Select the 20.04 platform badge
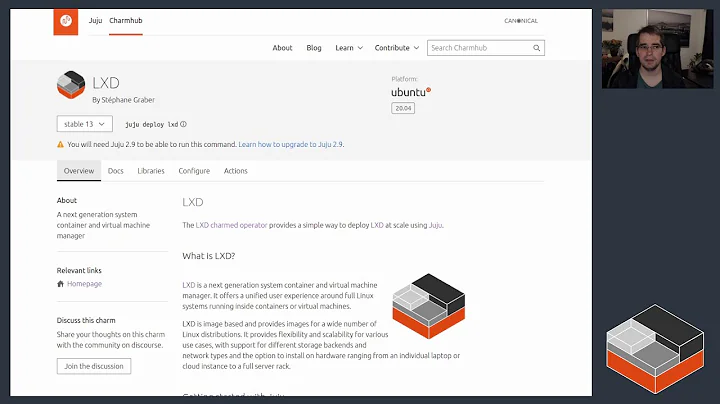 click(x=403, y=108)
